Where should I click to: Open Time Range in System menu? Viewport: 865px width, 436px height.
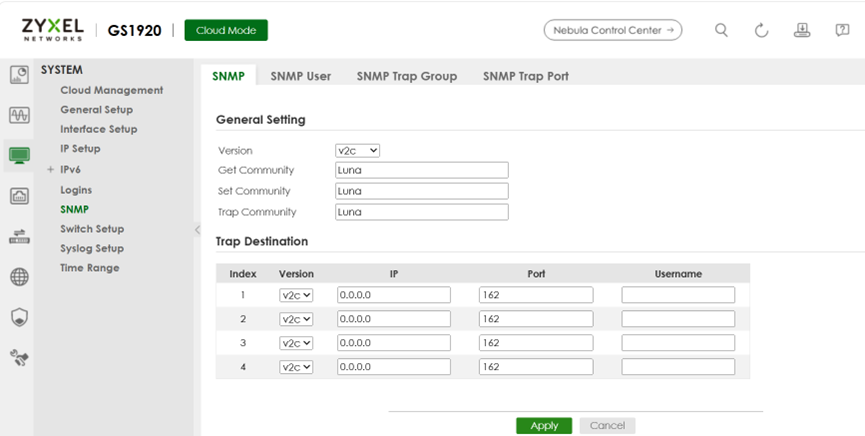[90, 268]
